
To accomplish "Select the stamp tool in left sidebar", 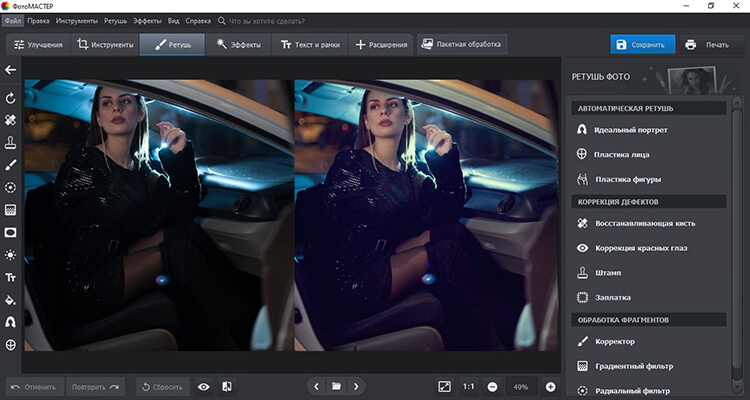I will pos(11,142).
